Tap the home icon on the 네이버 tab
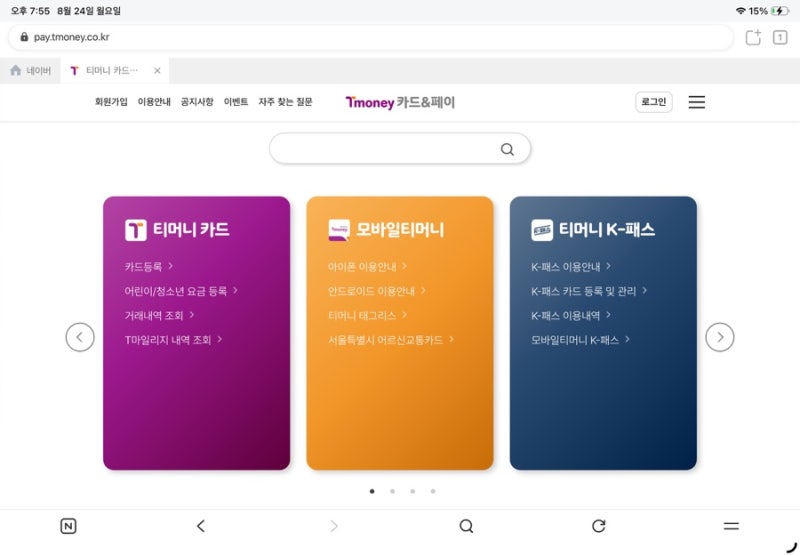The width and height of the screenshot is (800, 556). click(x=16, y=70)
